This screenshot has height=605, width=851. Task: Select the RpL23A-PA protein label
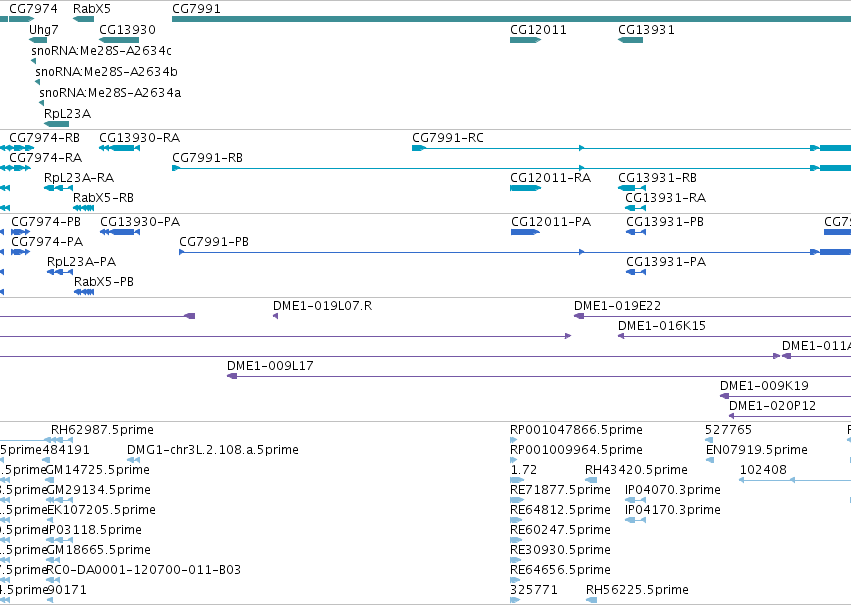81,262
